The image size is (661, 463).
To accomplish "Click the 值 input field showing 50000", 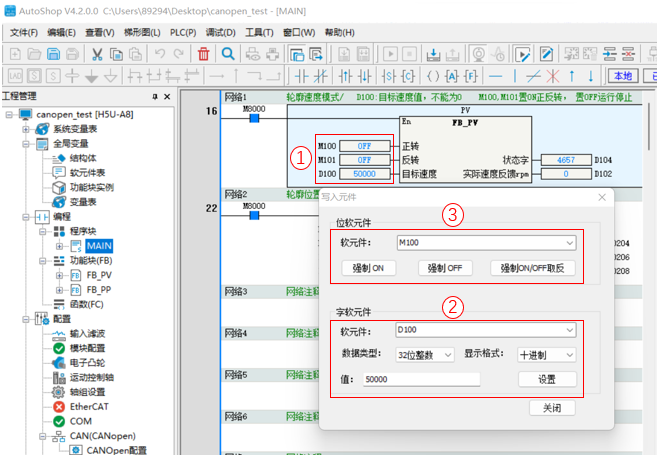I will click(421, 380).
